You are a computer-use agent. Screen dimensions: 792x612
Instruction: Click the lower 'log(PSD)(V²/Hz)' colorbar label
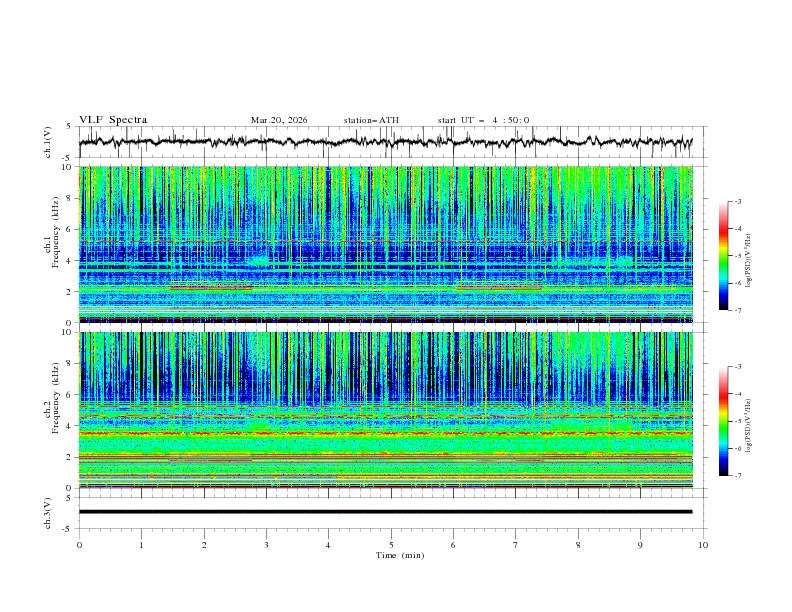pyautogui.click(x=748, y=425)
